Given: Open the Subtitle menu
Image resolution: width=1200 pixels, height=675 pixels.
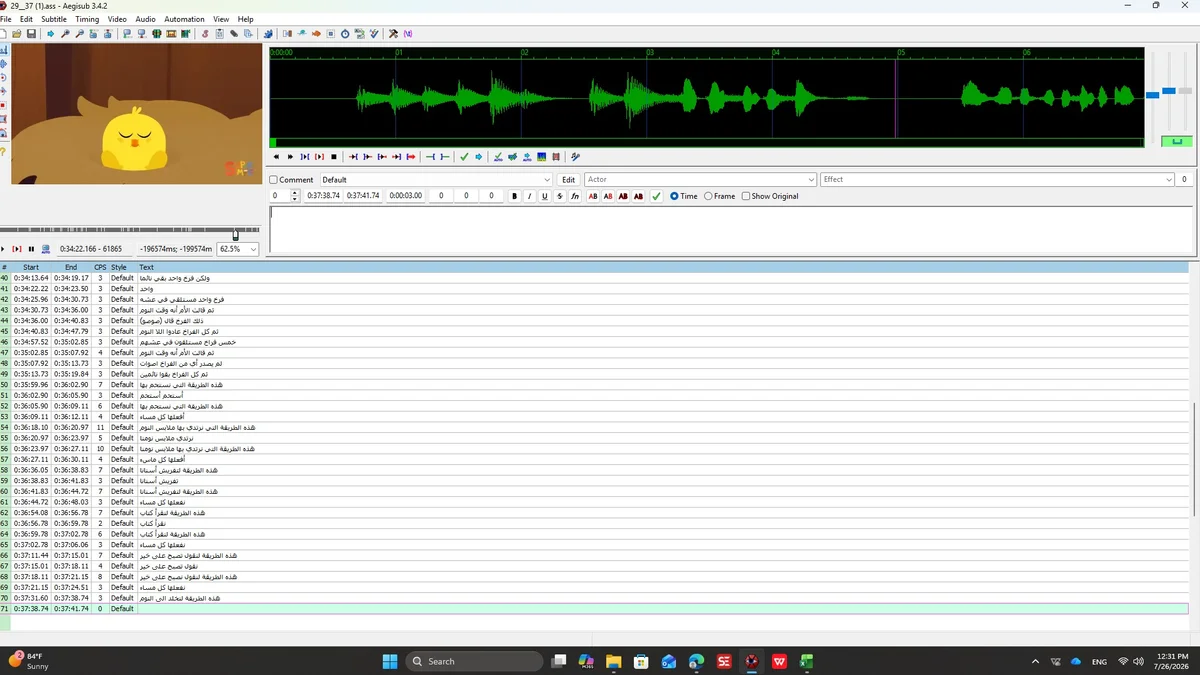Looking at the screenshot, I should click(x=54, y=19).
